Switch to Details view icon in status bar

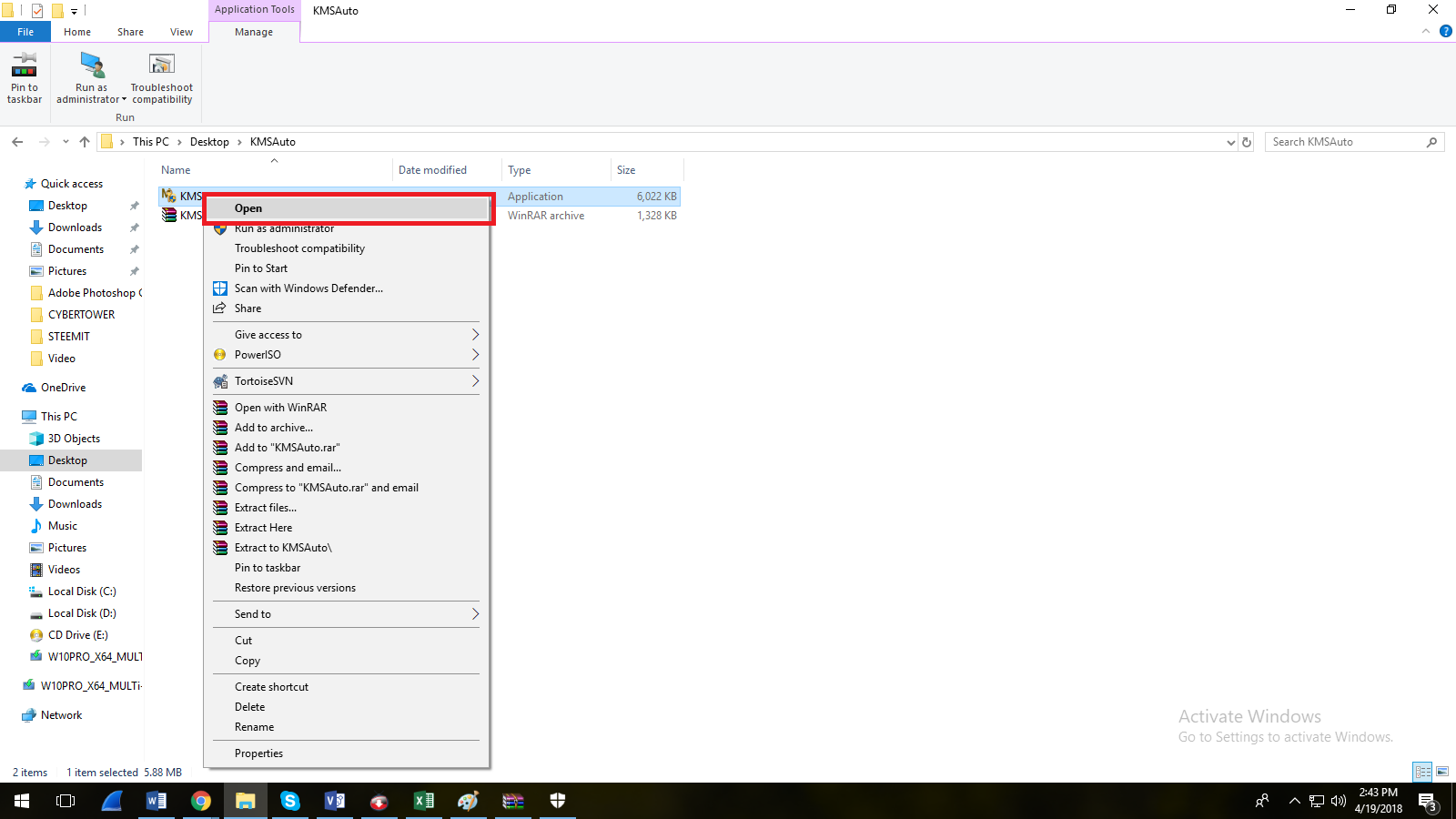[x=1422, y=772]
